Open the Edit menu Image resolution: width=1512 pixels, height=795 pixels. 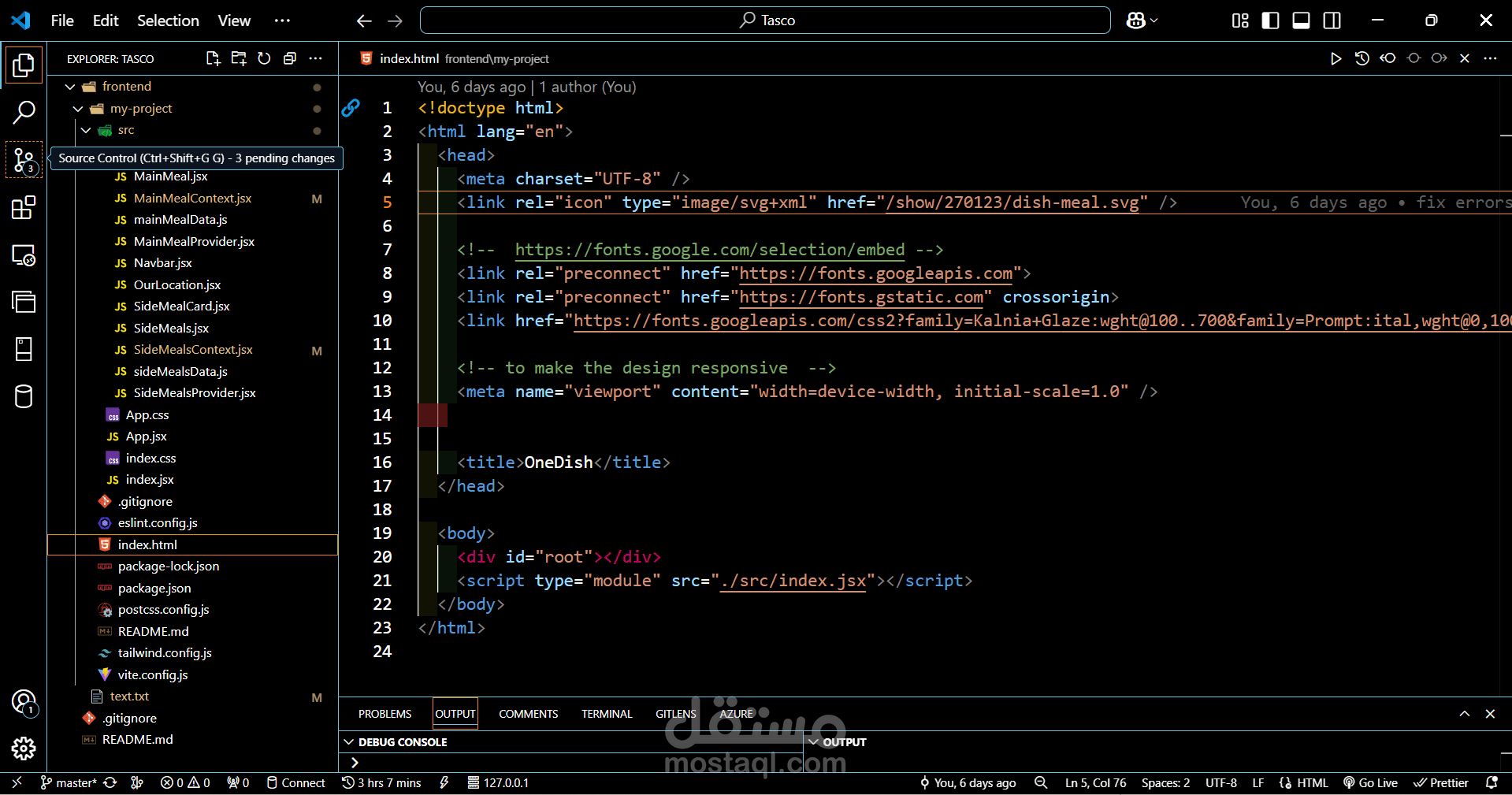click(x=106, y=20)
